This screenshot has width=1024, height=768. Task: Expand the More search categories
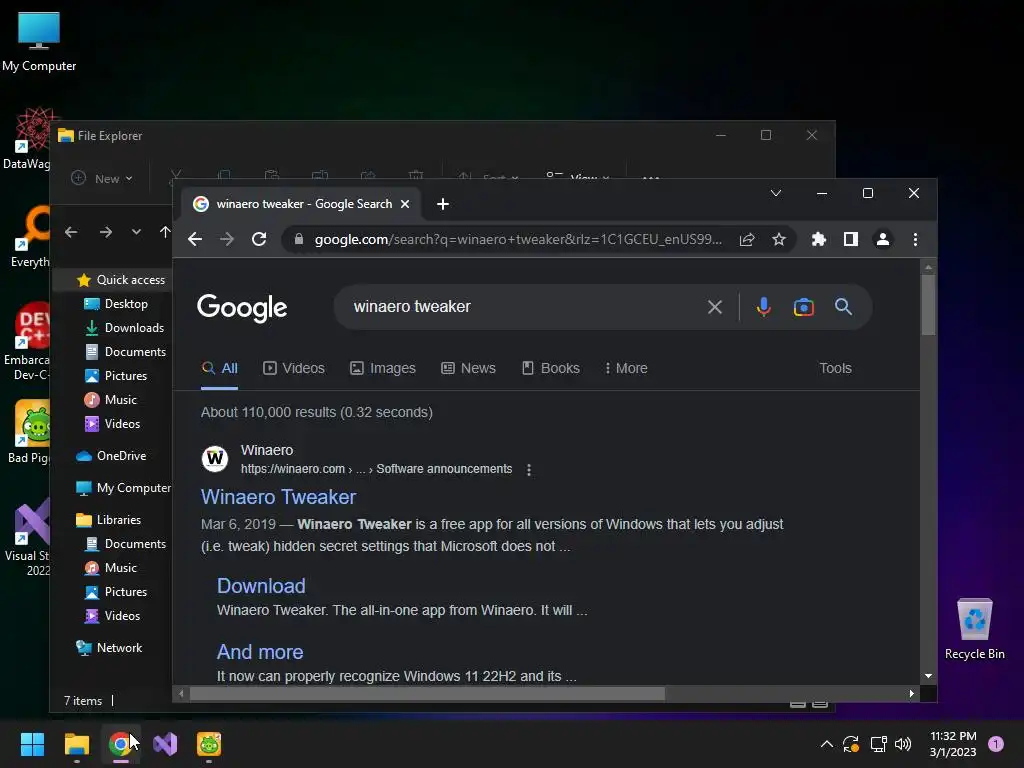click(x=626, y=368)
